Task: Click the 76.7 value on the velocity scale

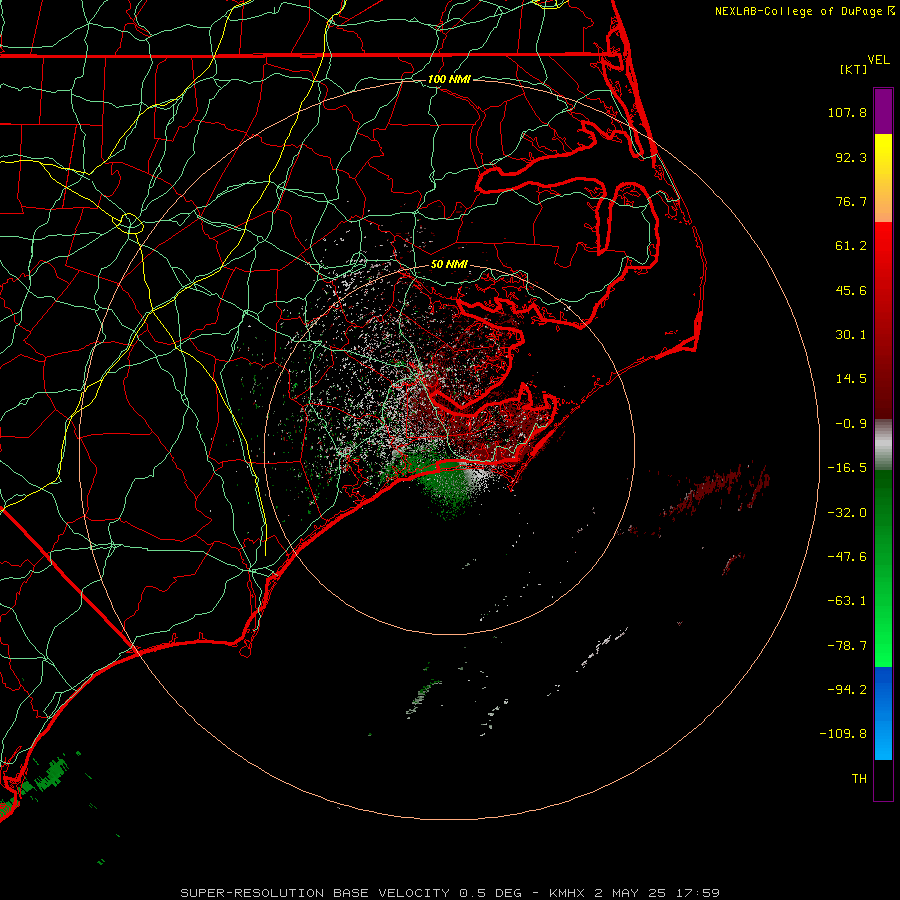Action: click(851, 201)
